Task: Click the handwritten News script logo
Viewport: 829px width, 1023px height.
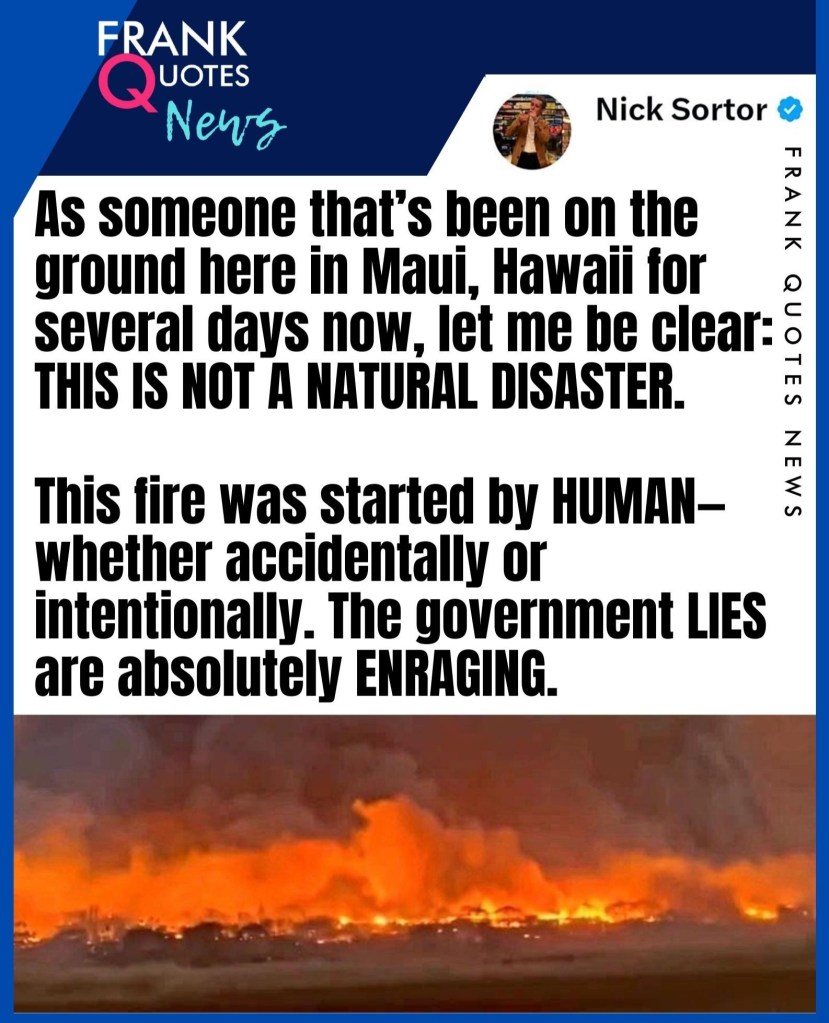Action: click(x=222, y=121)
